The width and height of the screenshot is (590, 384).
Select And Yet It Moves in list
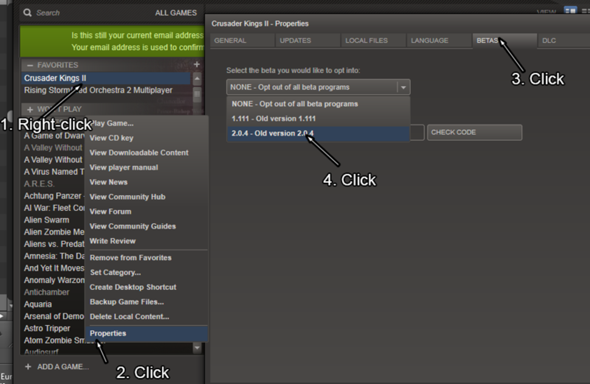click(x=54, y=268)
